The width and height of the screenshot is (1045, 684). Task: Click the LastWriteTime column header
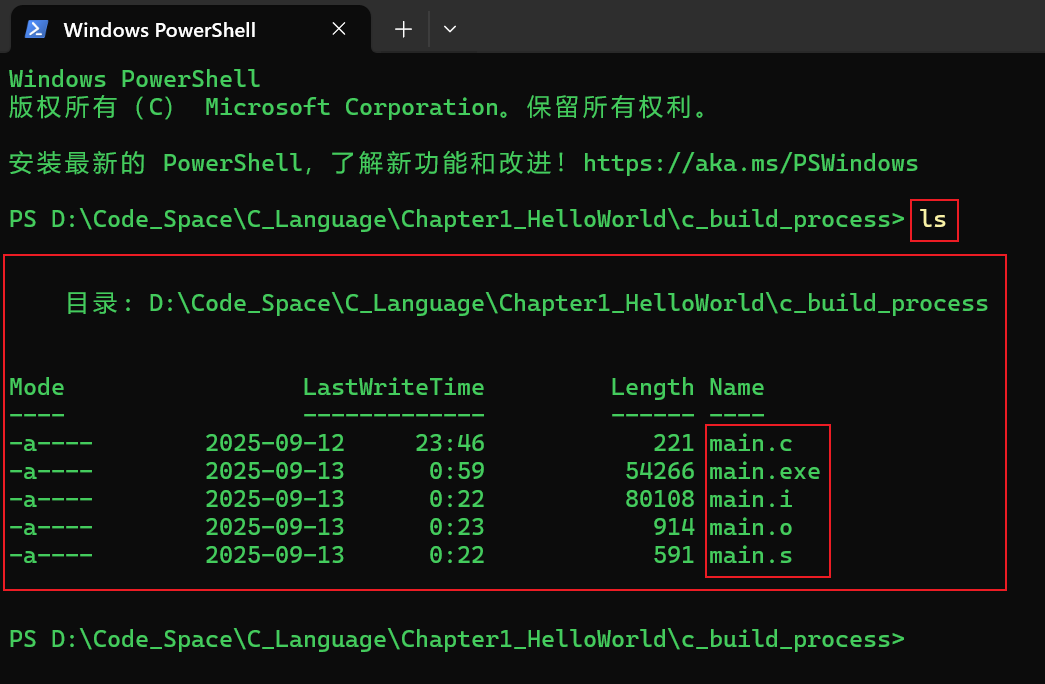coord(393,387)
